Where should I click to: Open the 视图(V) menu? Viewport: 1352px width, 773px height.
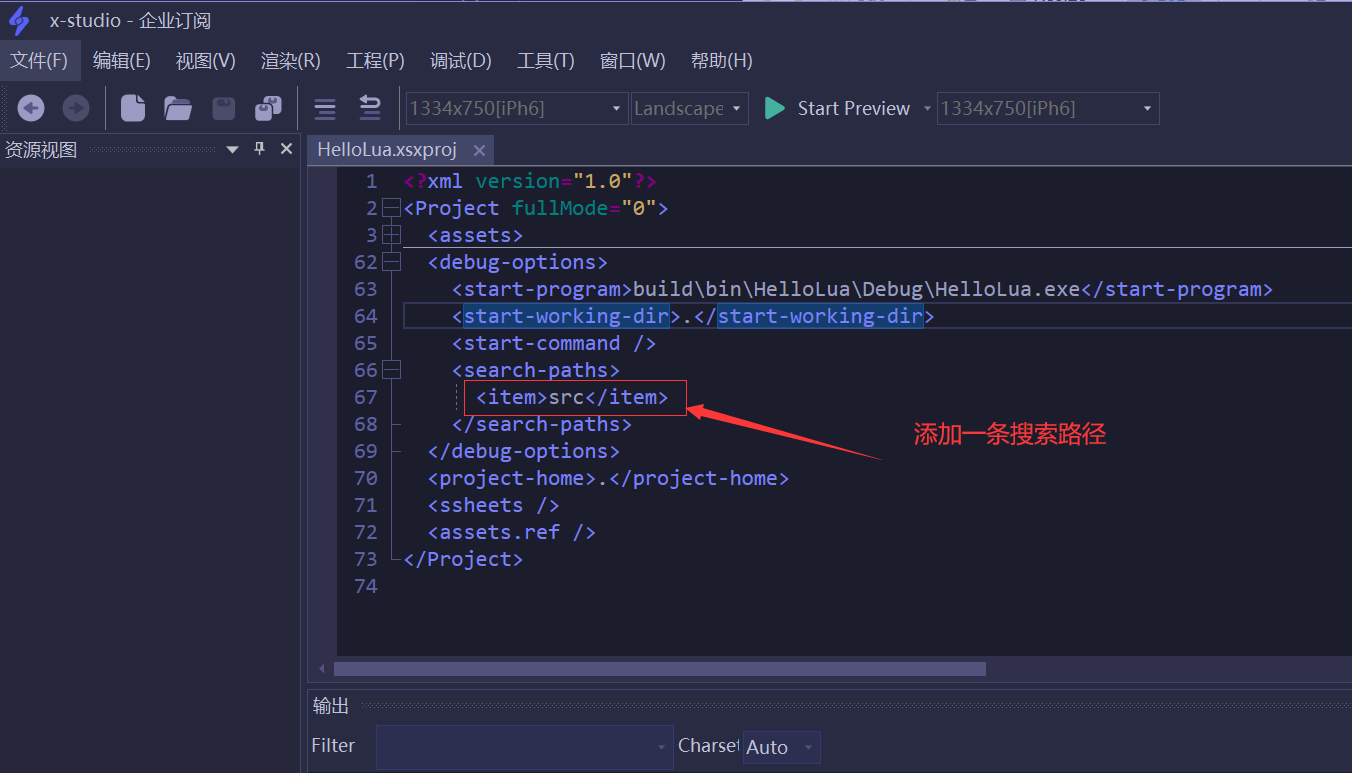click(x=206, y=61)
